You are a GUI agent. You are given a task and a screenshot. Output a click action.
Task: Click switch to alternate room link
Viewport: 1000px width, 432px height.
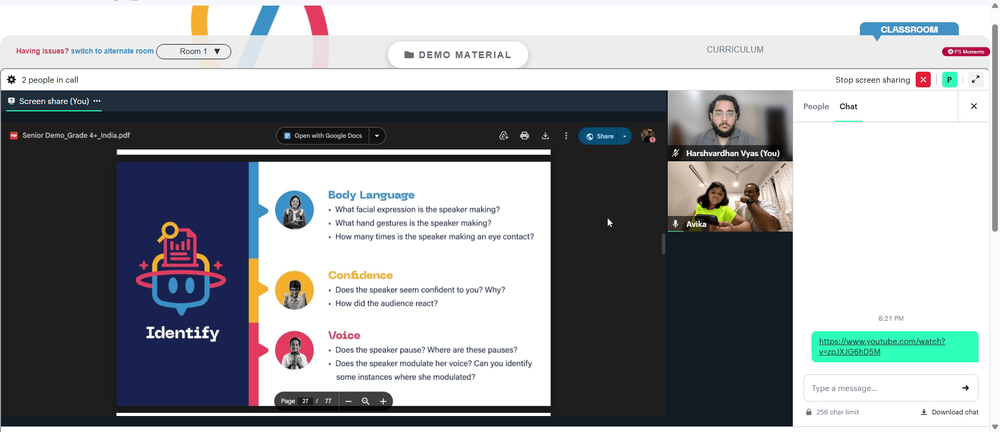[112, 51]
